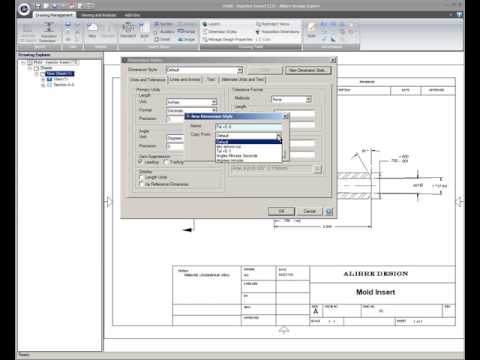Insert a Detail view from the ribbon
The height and width of the screenshot is (360, 480).
[162, 39]
